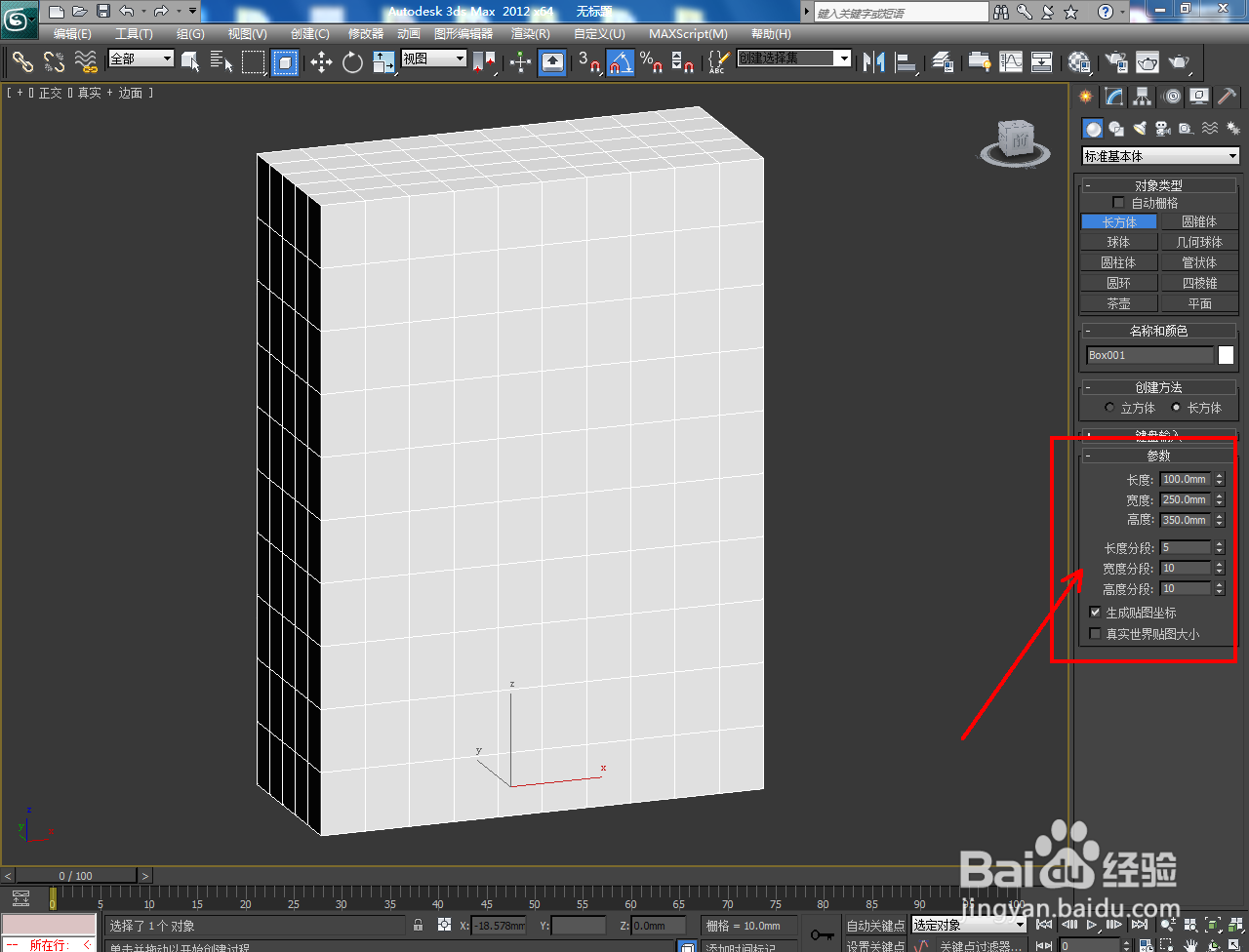Toggle the 自动关键点 auto key button
This screenshot has height=952, width=1249.
[875, 926]
